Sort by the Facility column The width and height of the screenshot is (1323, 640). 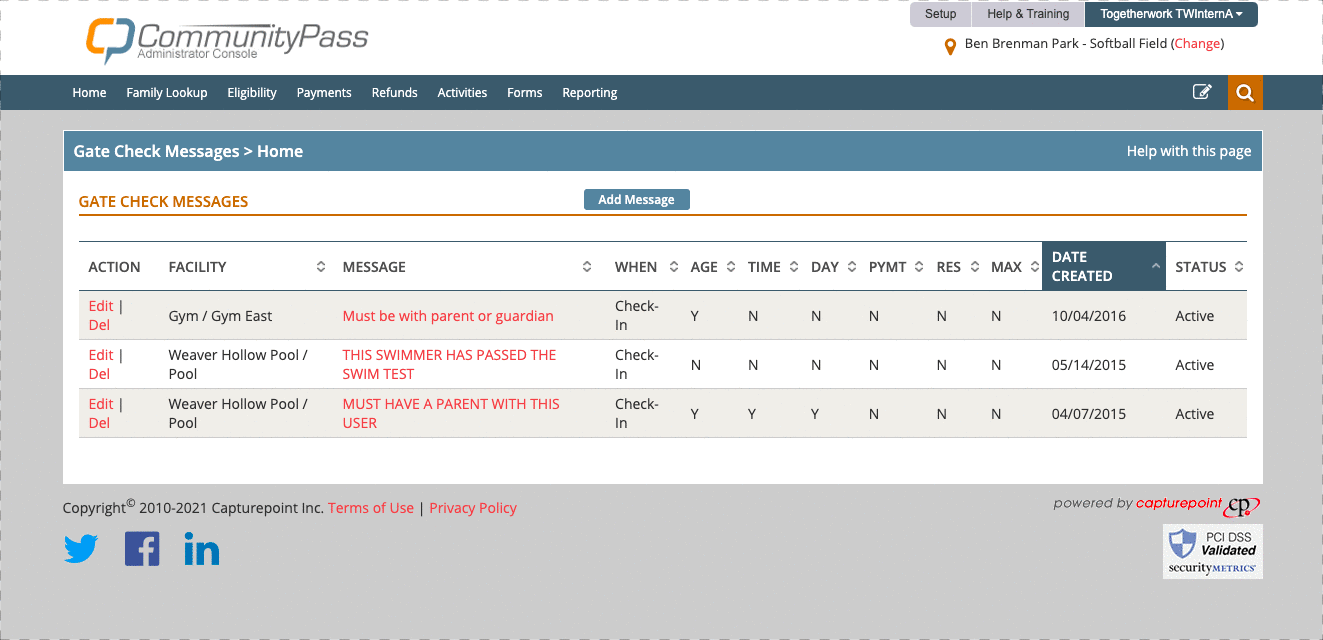pos(247,267)
